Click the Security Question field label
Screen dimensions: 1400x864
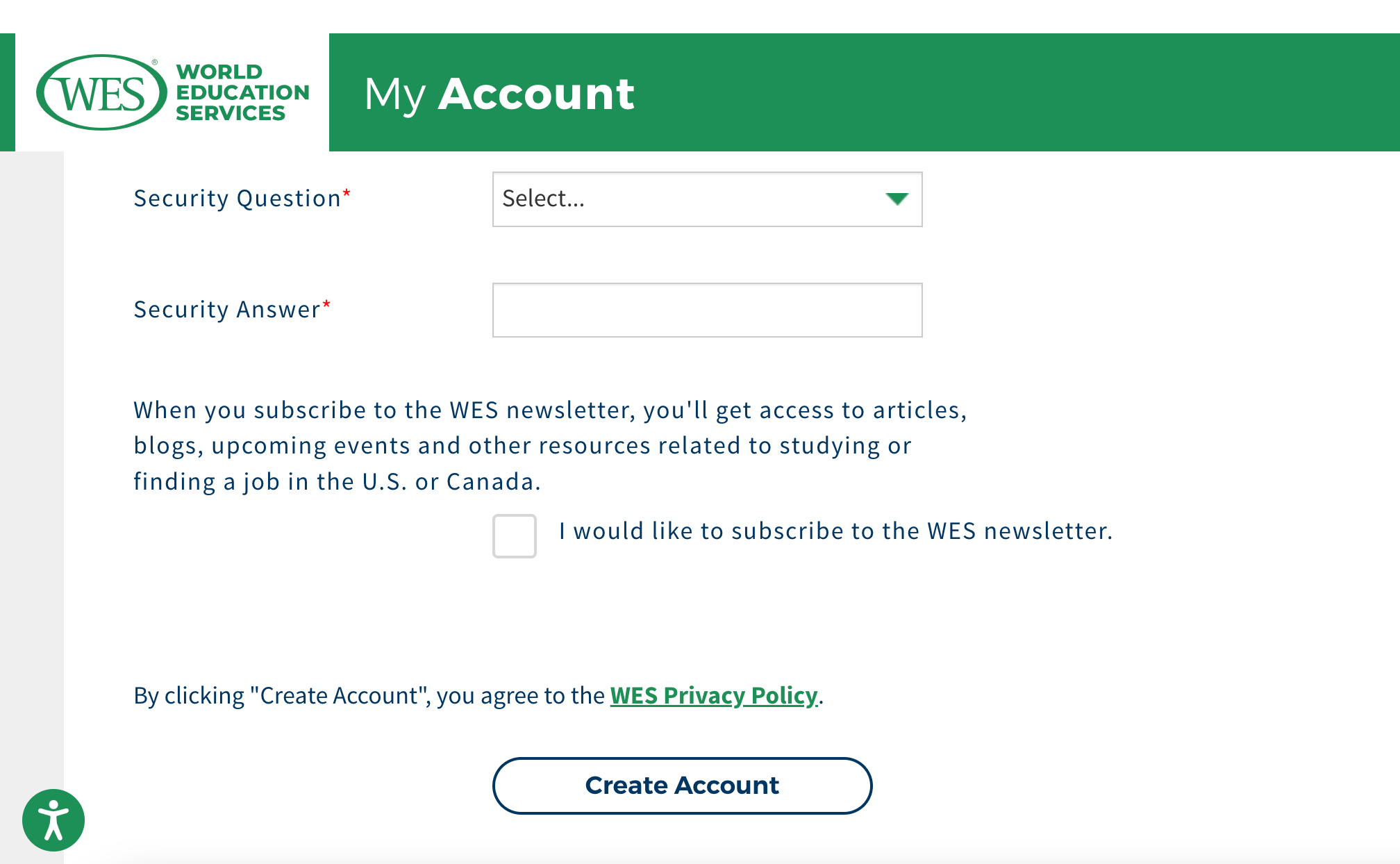237,199
